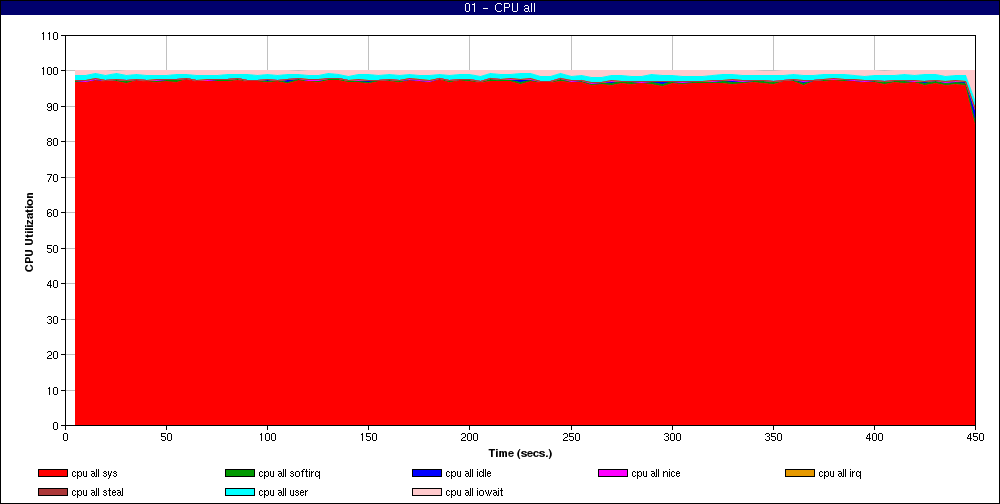Screen dimensions: 1000x504
Task: Click the magenta 'cpu all nice' legend swatch
Action: [x=613, y=473]
